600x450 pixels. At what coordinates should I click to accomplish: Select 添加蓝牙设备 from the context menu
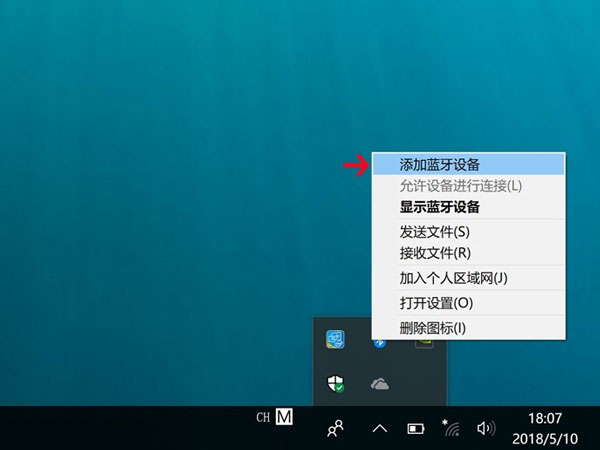point(439,164)
